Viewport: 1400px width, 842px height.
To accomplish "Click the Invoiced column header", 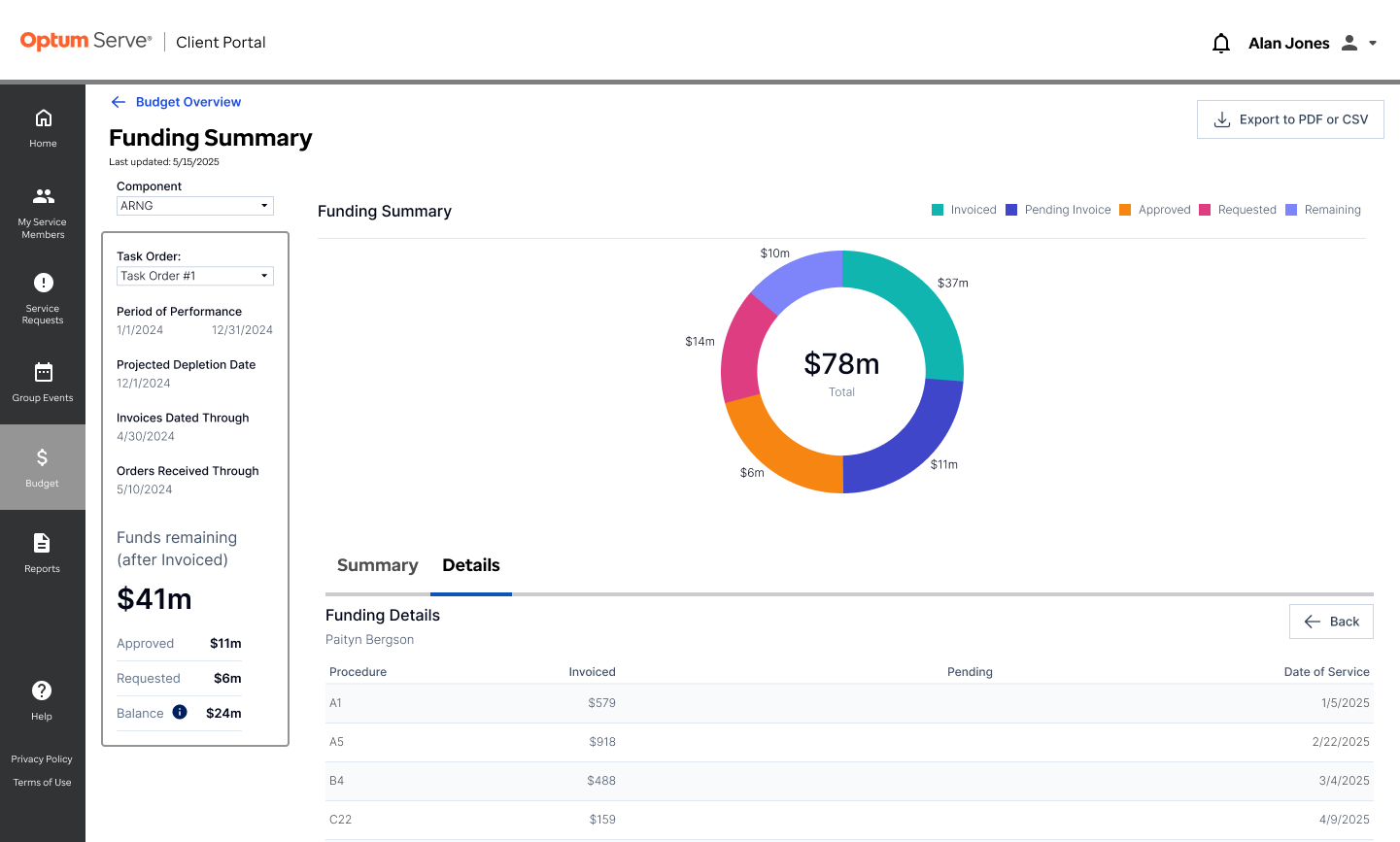I will 592,672.
